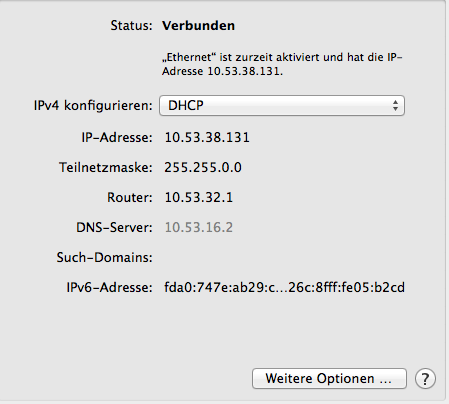Open the IPv4 konfigurieren DHCP dropdown

pyautogui.click(x=282, y=106)
